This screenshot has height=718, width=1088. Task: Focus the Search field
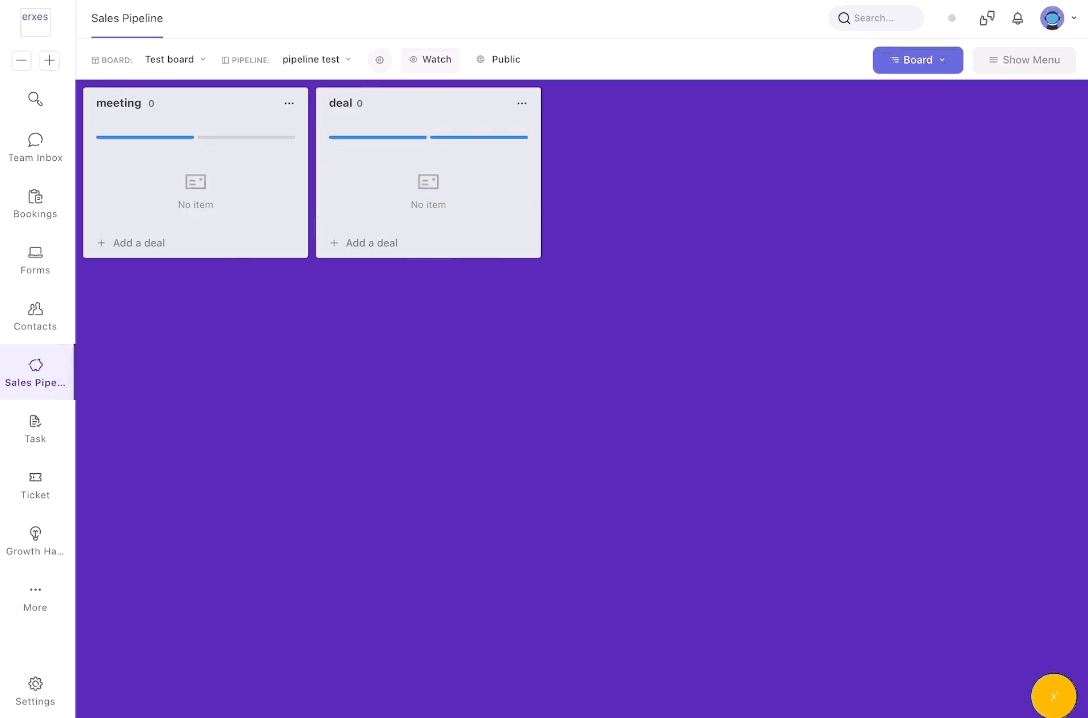[876, 18]
